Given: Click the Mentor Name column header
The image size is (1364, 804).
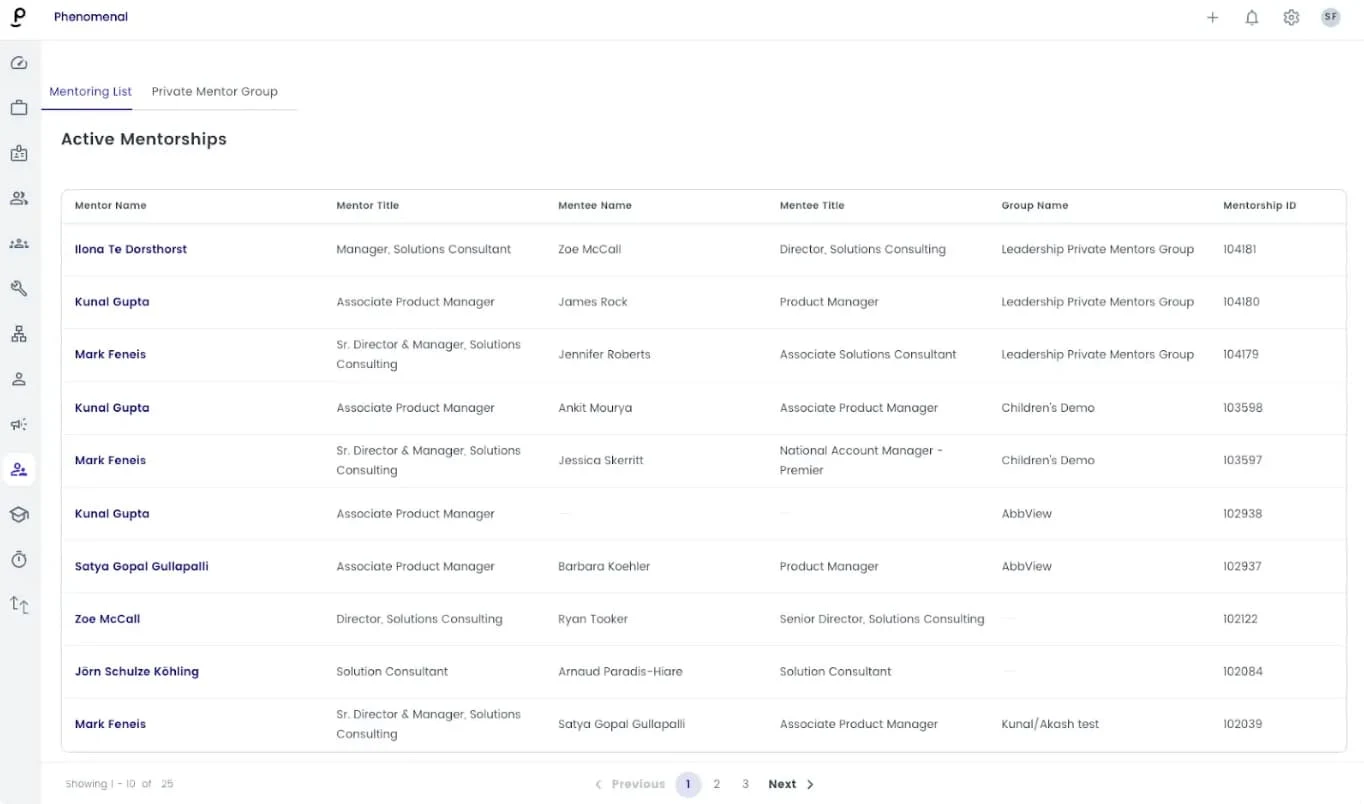Looking at the screenshot, I should 111,205.
